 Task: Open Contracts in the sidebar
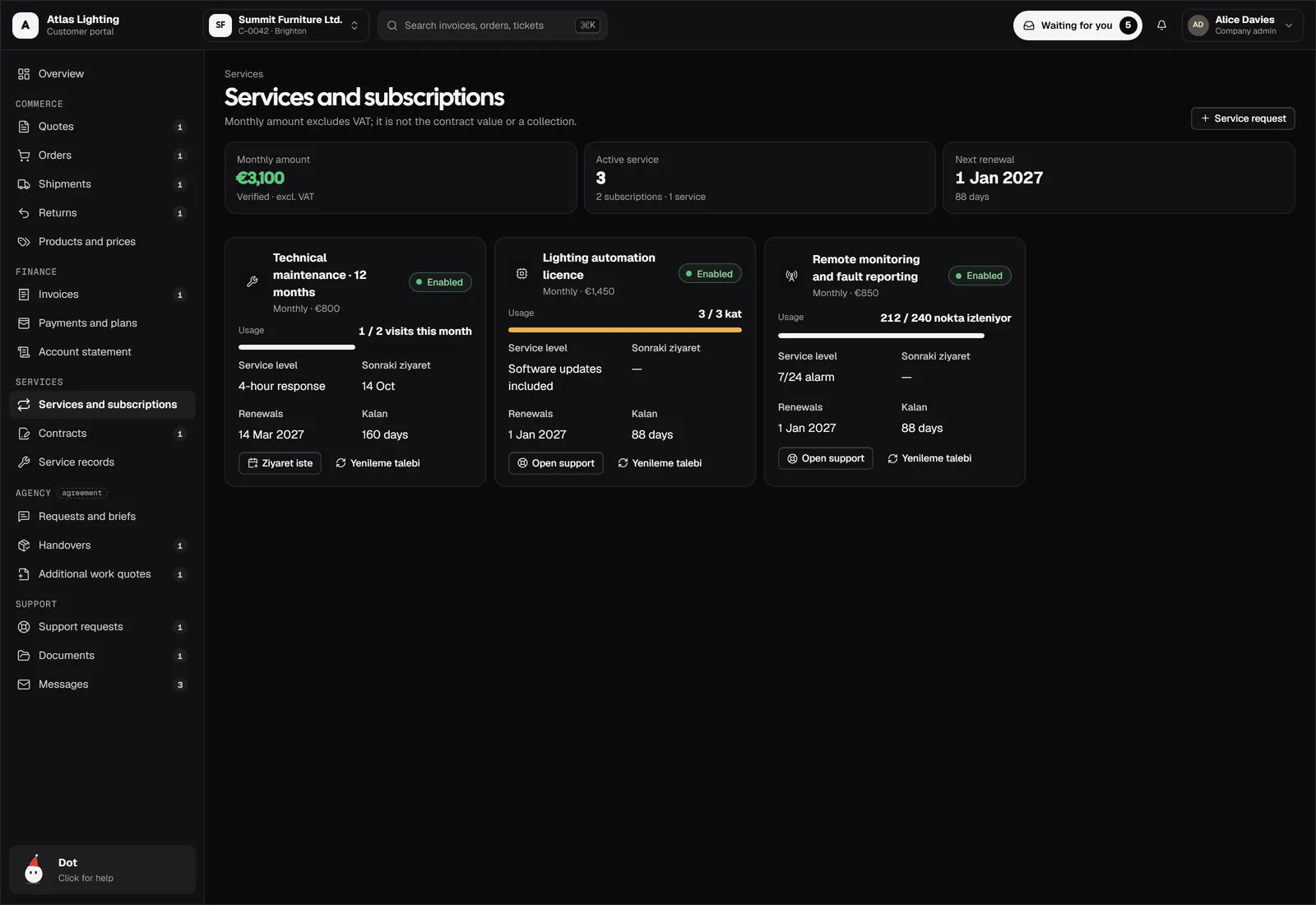pos(102,434)
